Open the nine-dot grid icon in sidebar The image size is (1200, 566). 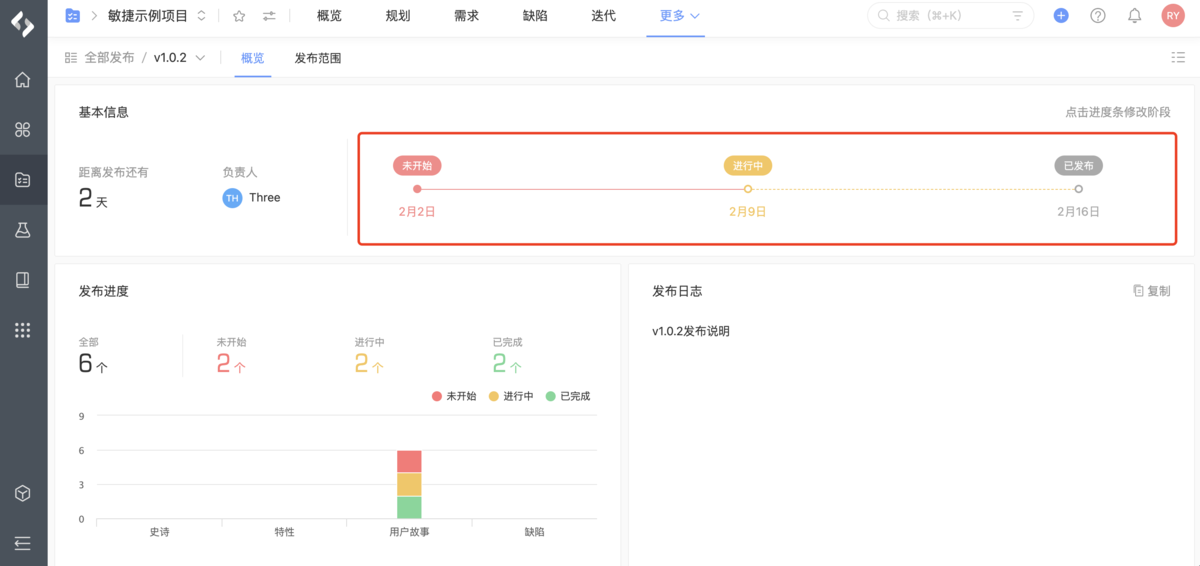tap(23, 330)
